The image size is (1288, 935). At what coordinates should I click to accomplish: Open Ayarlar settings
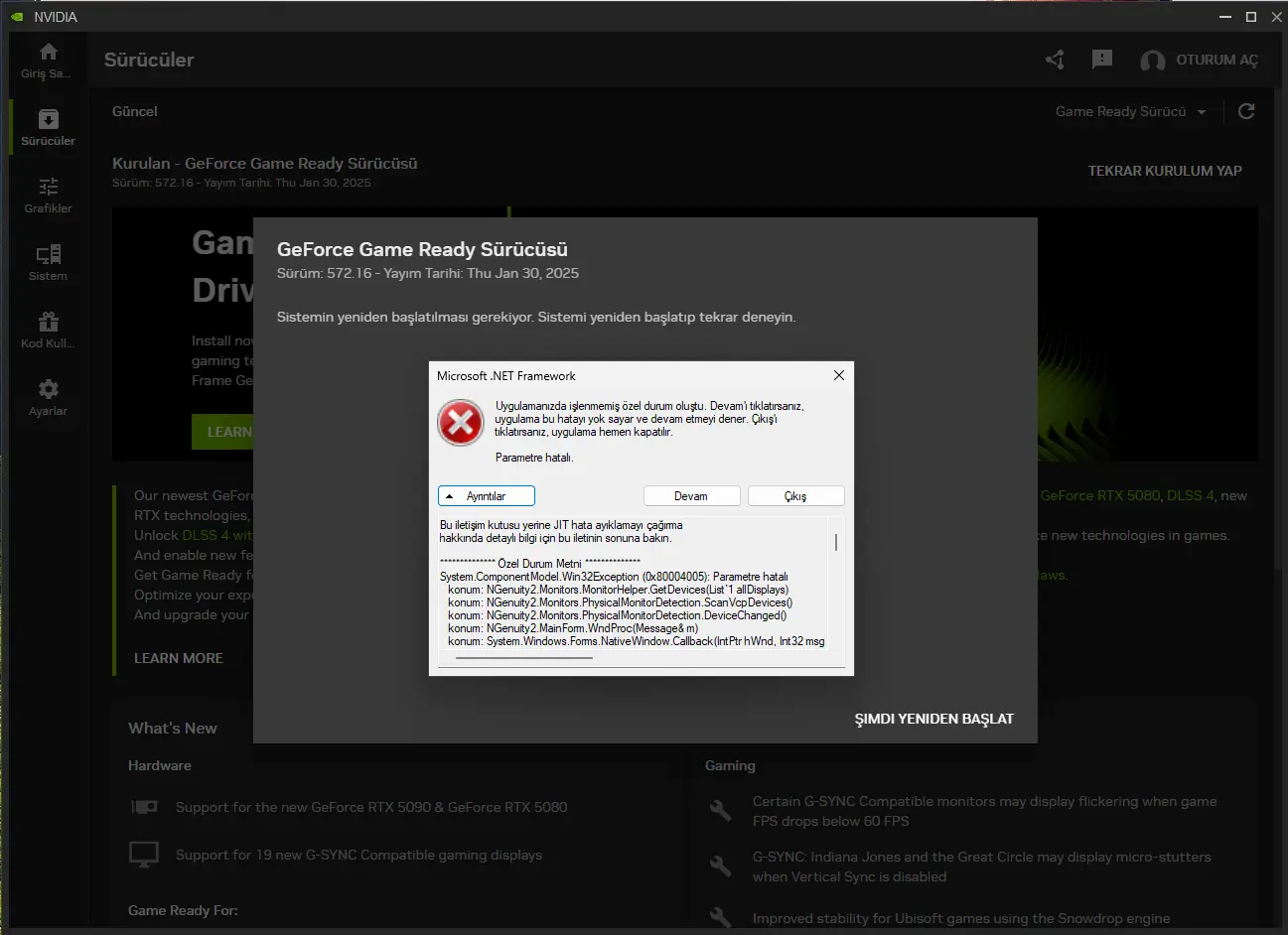(x=48, y=398)
